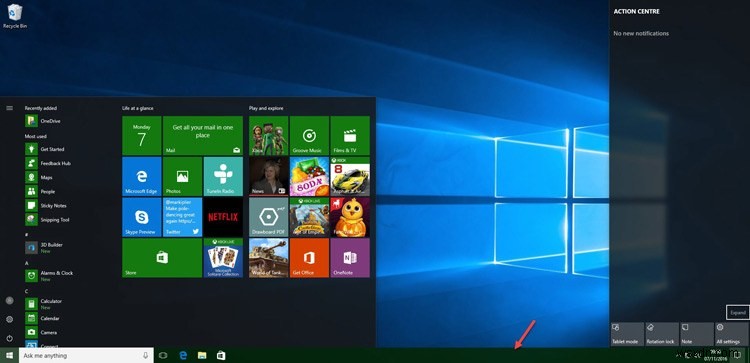Image resolution: width=750 pixels, height=363 pixels.
Task: Open Store from the taskbar
Action: [x=221, y=355]
